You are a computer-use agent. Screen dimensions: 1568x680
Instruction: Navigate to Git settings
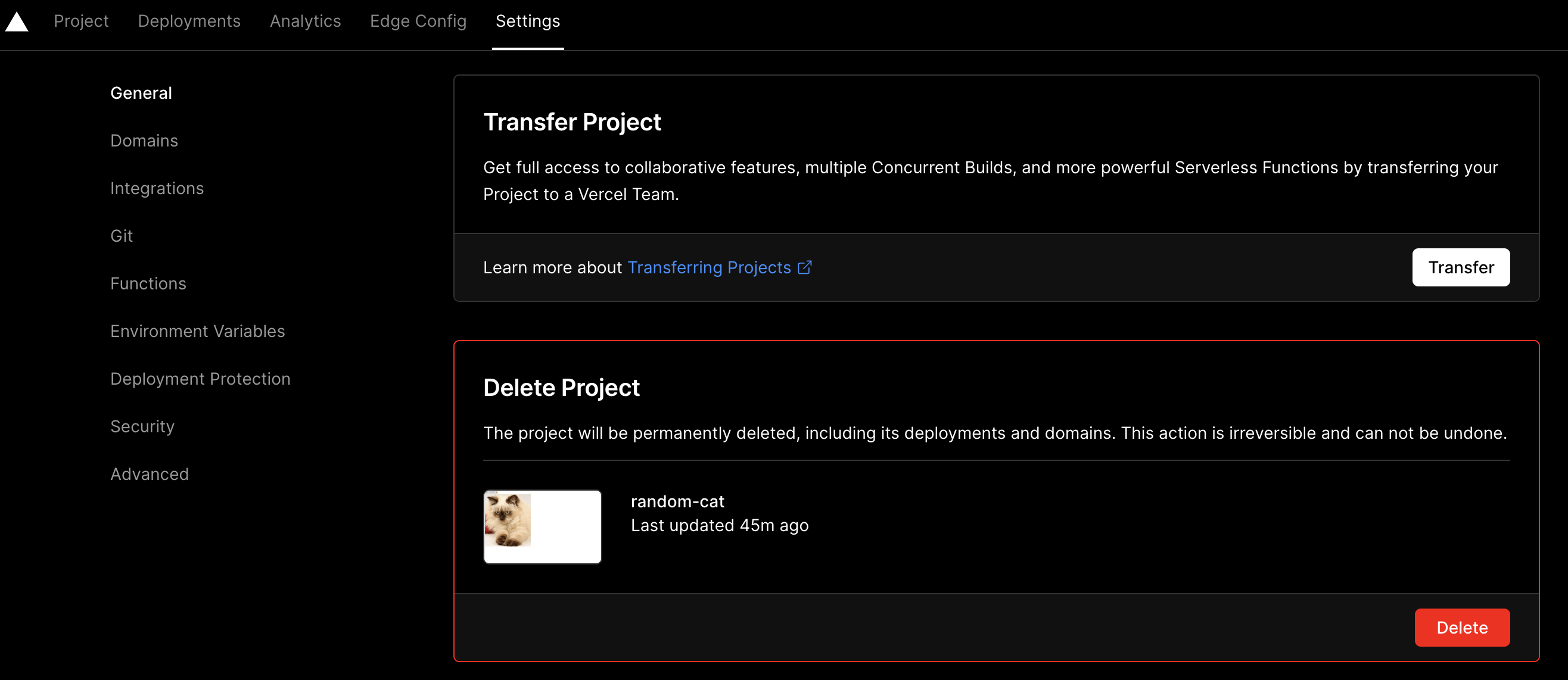coord(122,236)
